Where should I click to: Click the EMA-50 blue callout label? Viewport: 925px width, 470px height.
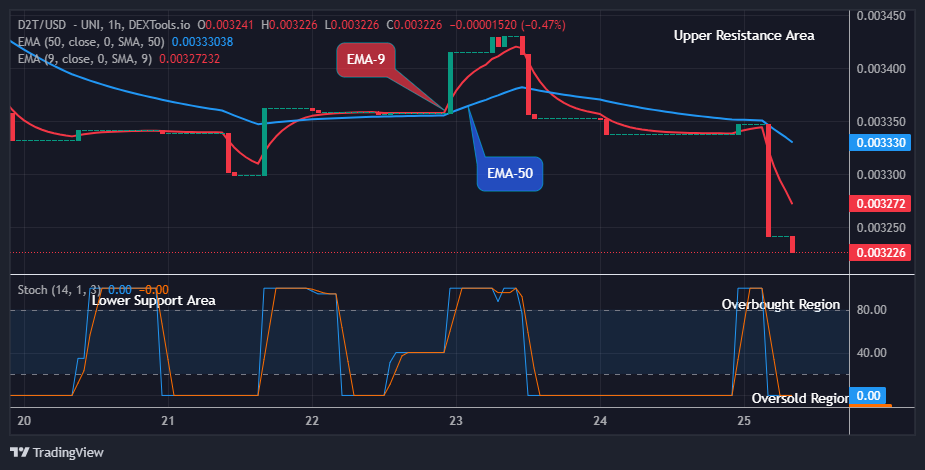(510, 173)
